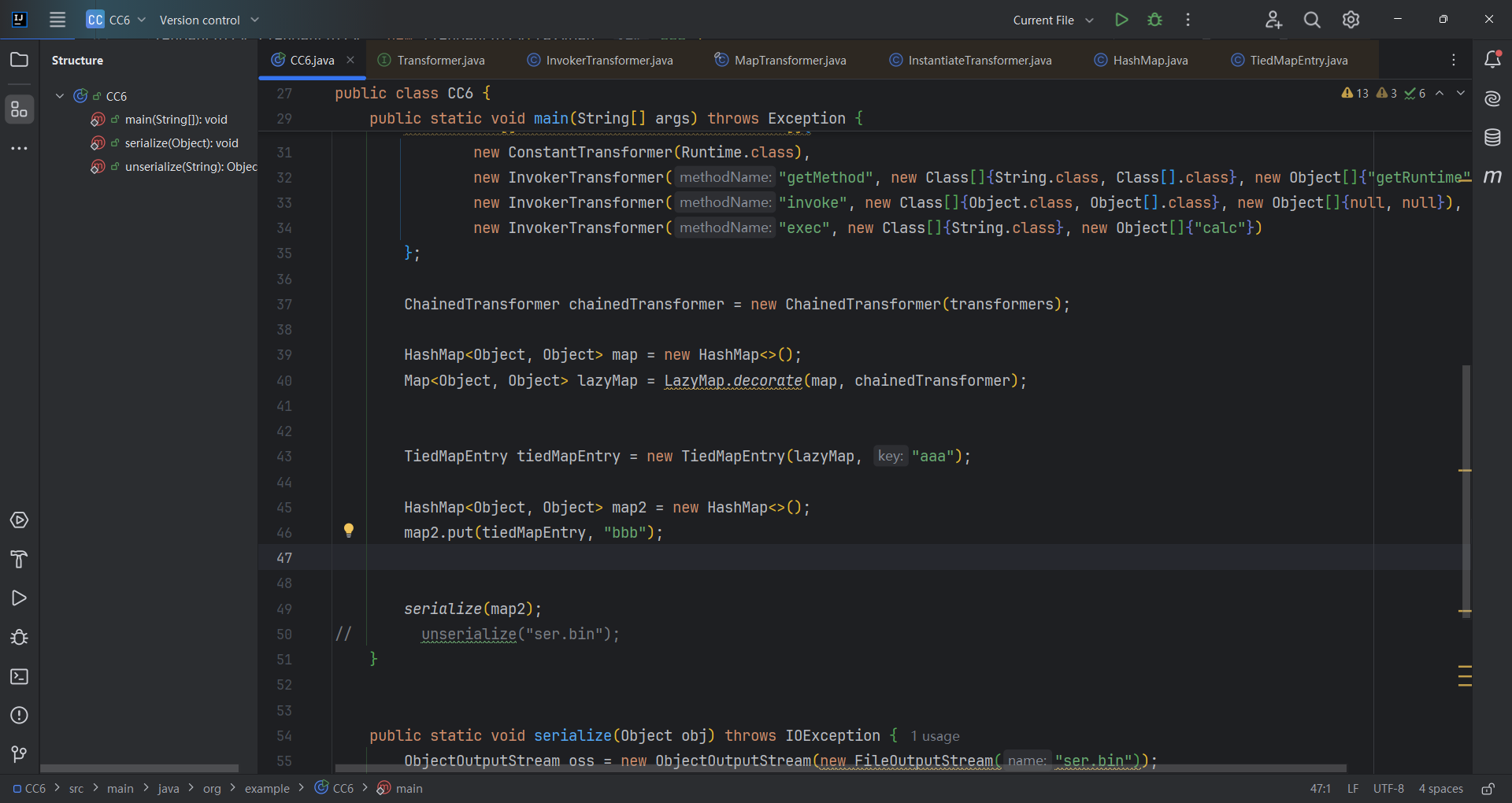The image size is (1512, 803).
Task: Click the 13 warnings indicator
Action: pos(1354,93)
